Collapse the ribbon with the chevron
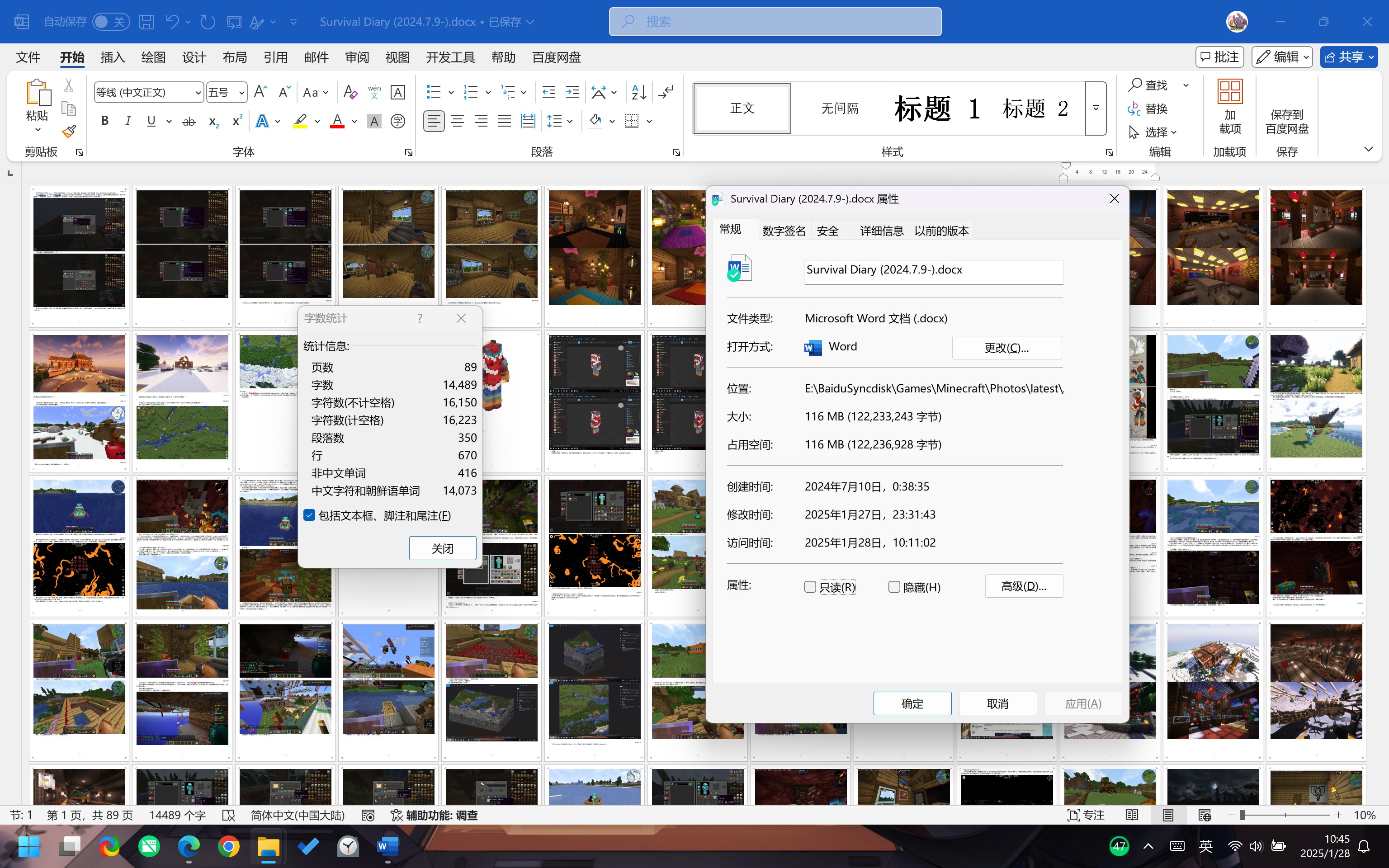This screenshot has height=868, width=1389. [1368, 149]
